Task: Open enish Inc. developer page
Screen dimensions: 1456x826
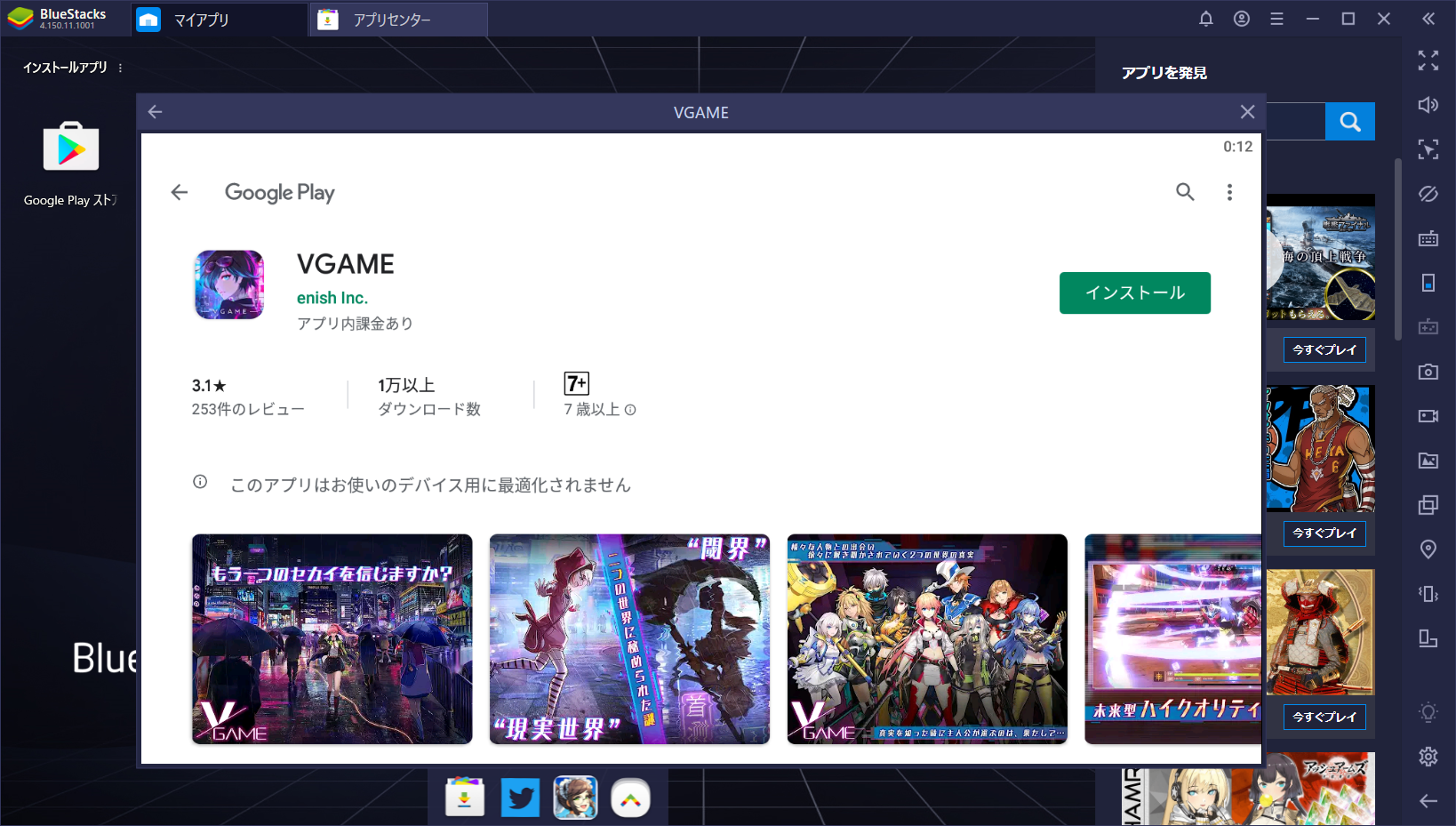Action: [x=332, y=298]
